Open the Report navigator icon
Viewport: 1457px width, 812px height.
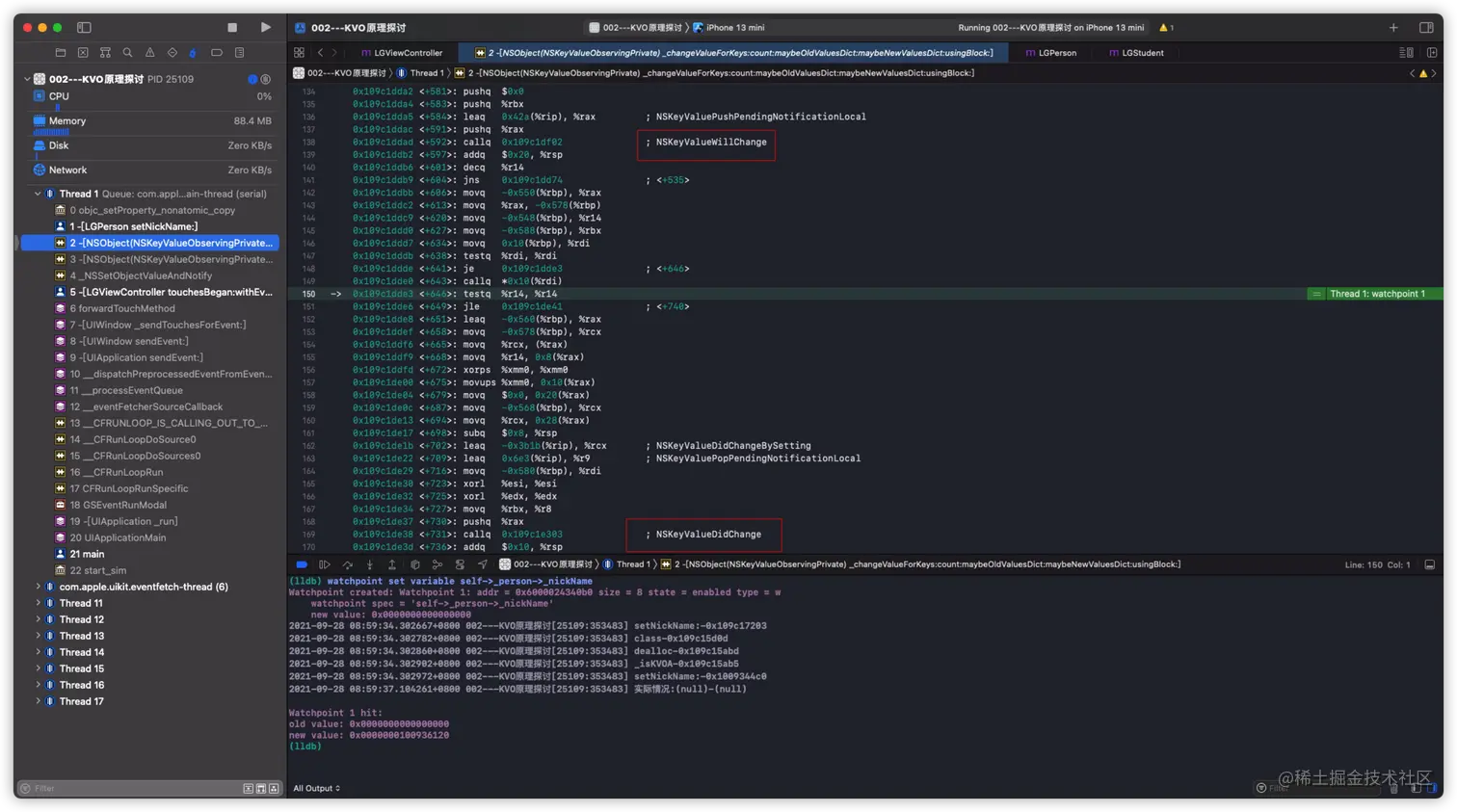(x=239, y=53)
